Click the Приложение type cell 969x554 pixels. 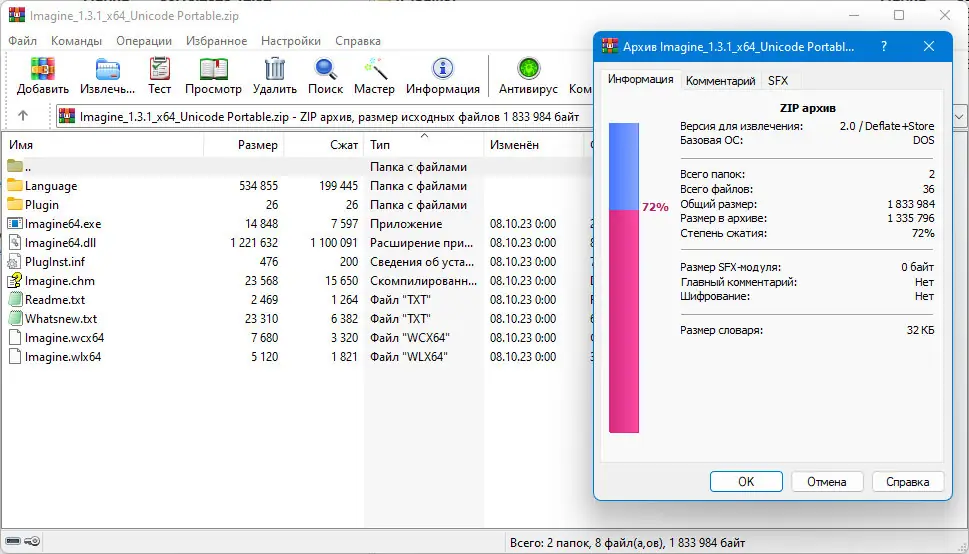[406, 224]
